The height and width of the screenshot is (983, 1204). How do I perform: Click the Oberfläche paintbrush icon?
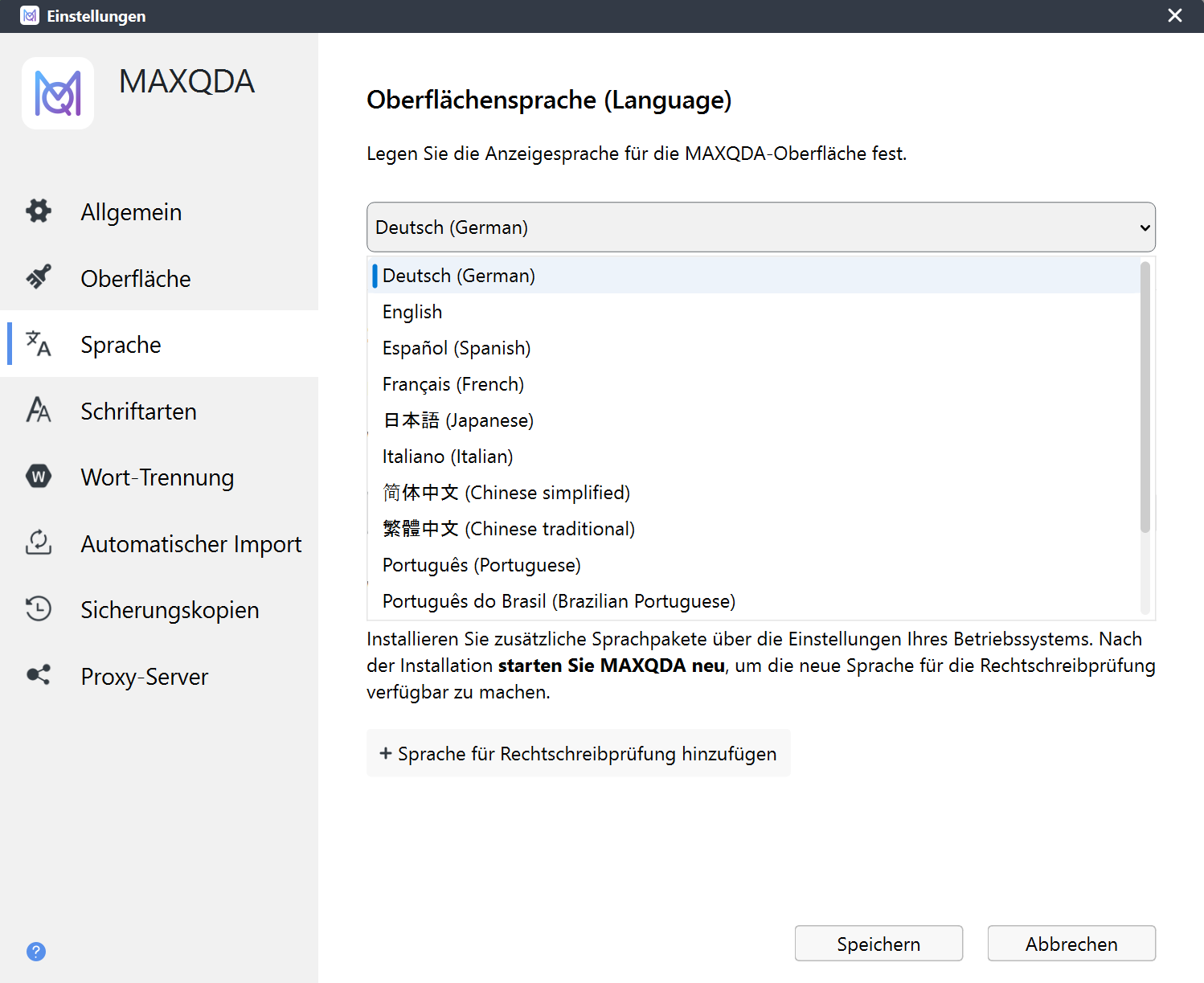(39, 277)
